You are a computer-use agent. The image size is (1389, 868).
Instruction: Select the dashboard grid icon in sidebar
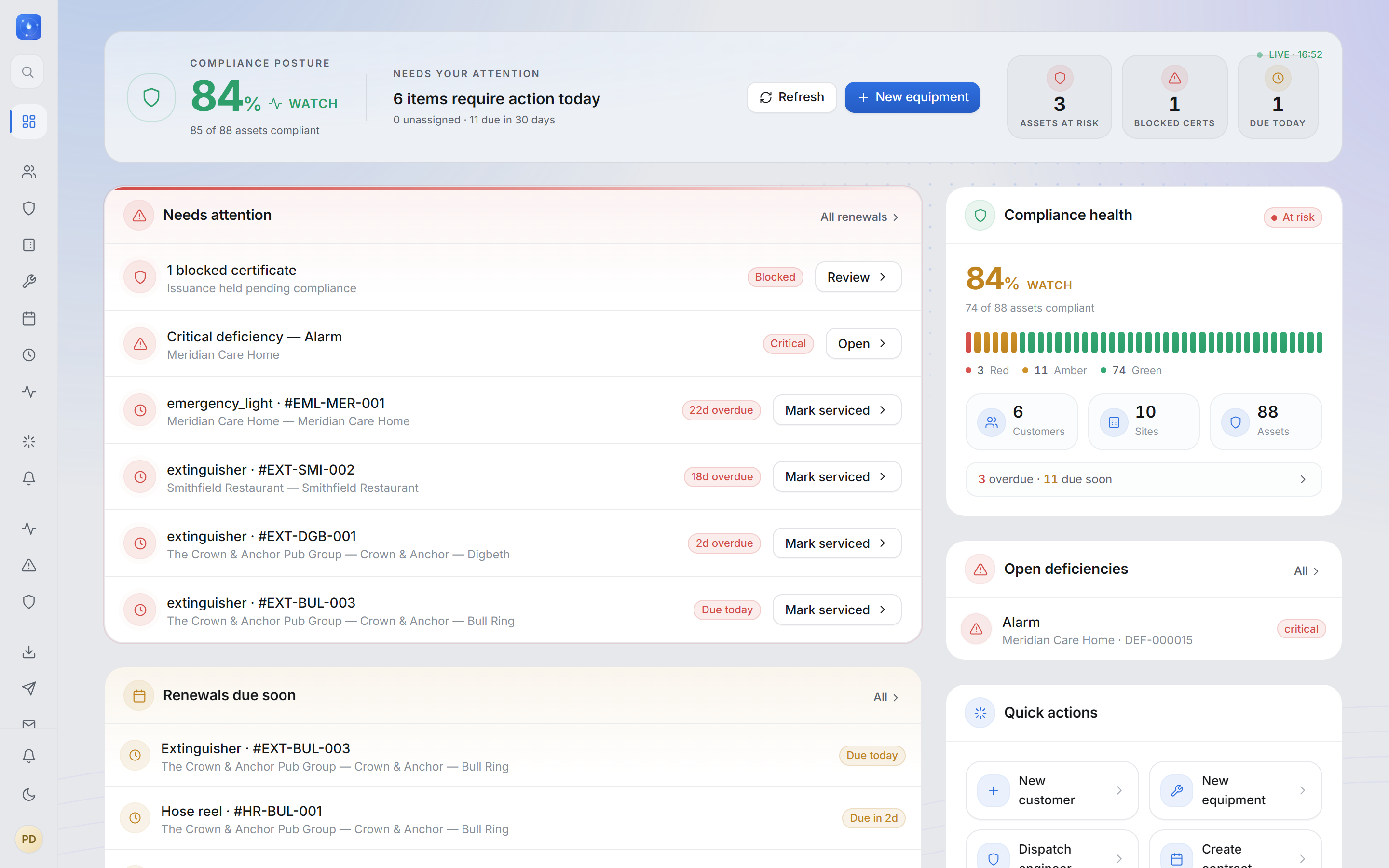(29, 122)
